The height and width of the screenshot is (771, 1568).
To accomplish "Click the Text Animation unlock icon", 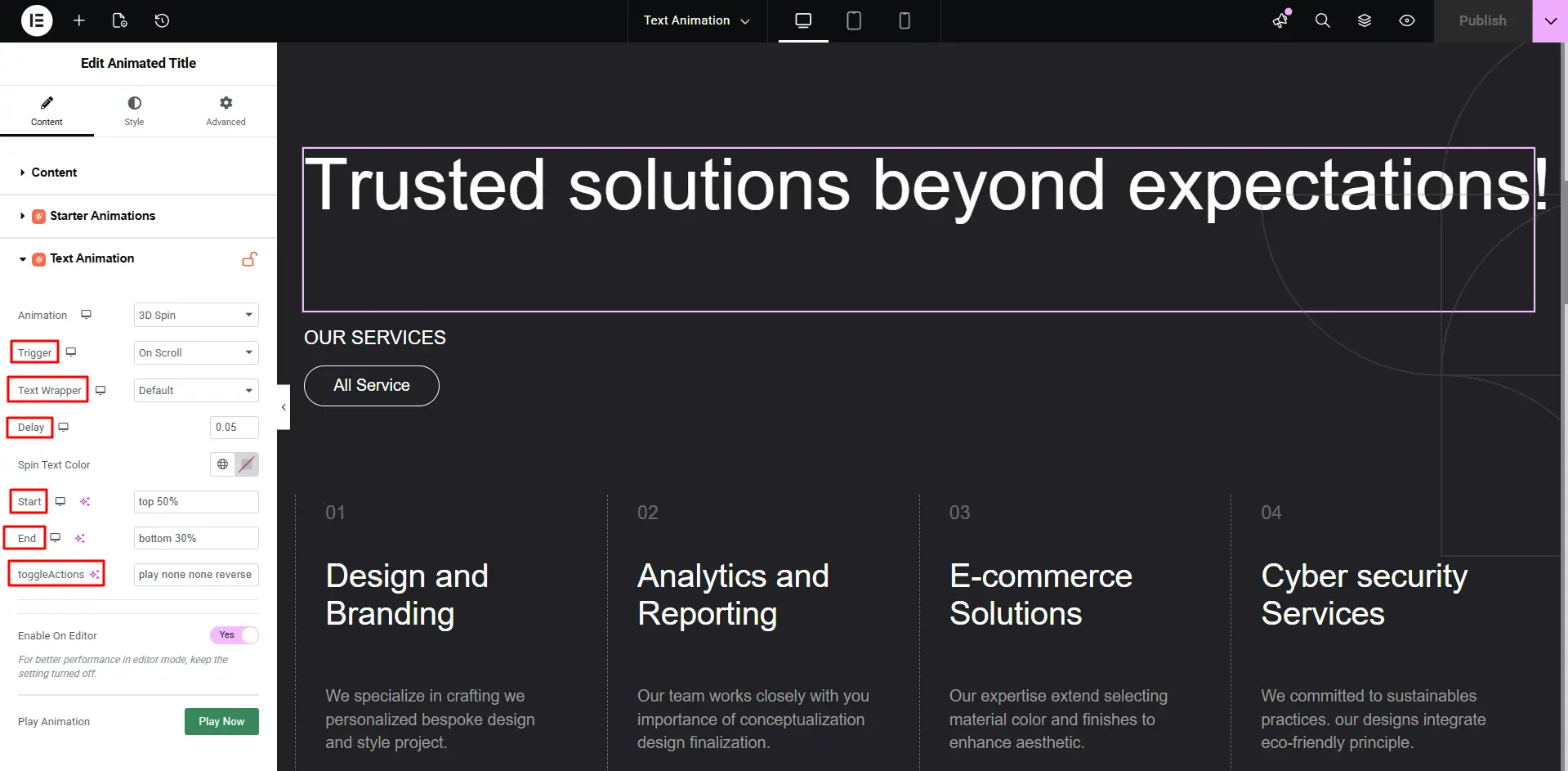I will click(250, 259).
